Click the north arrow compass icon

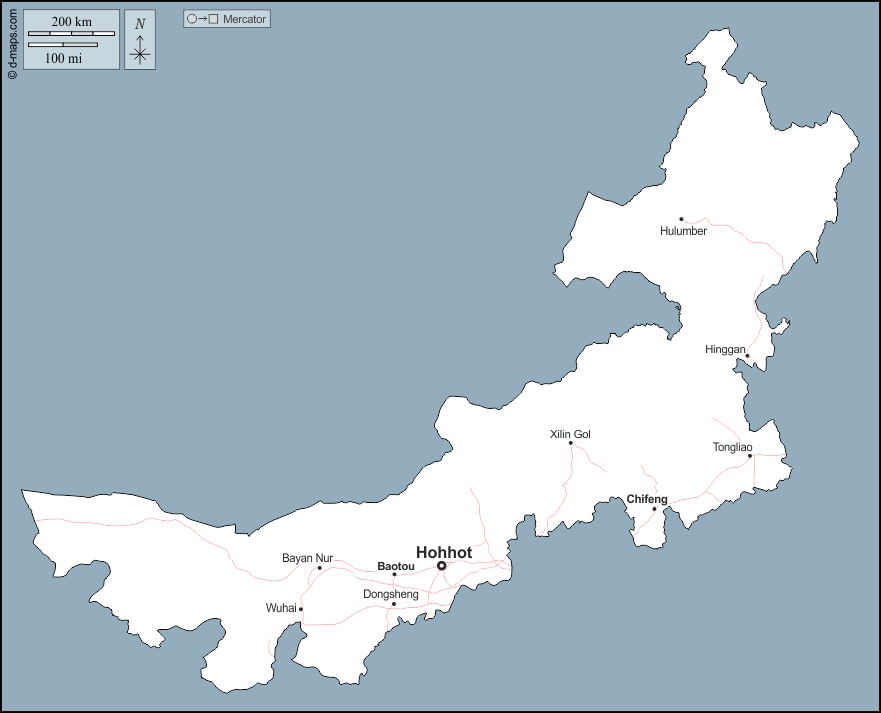click(140, 41)
